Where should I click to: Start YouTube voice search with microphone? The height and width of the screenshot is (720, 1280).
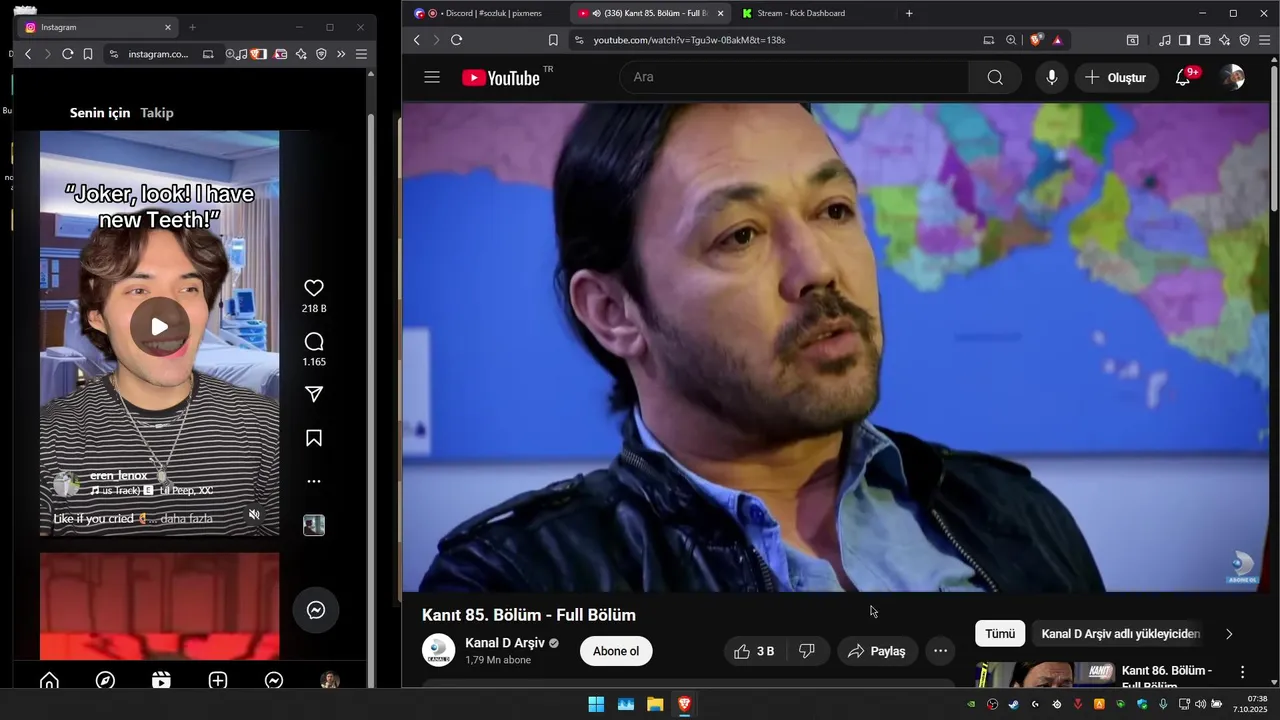(1052, 77)
